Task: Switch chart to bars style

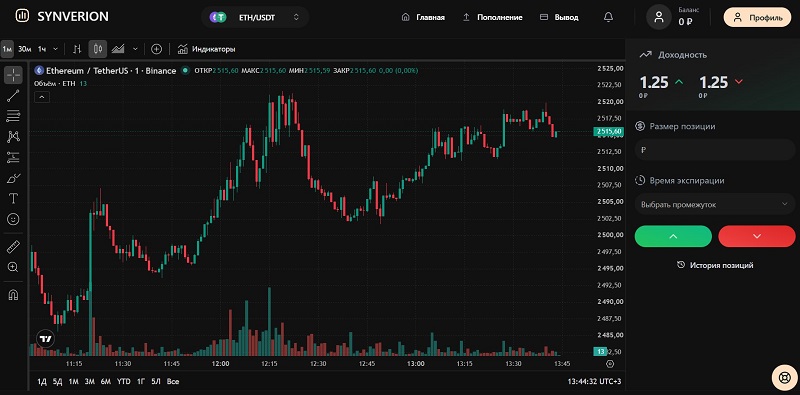Action: point(77,49)
